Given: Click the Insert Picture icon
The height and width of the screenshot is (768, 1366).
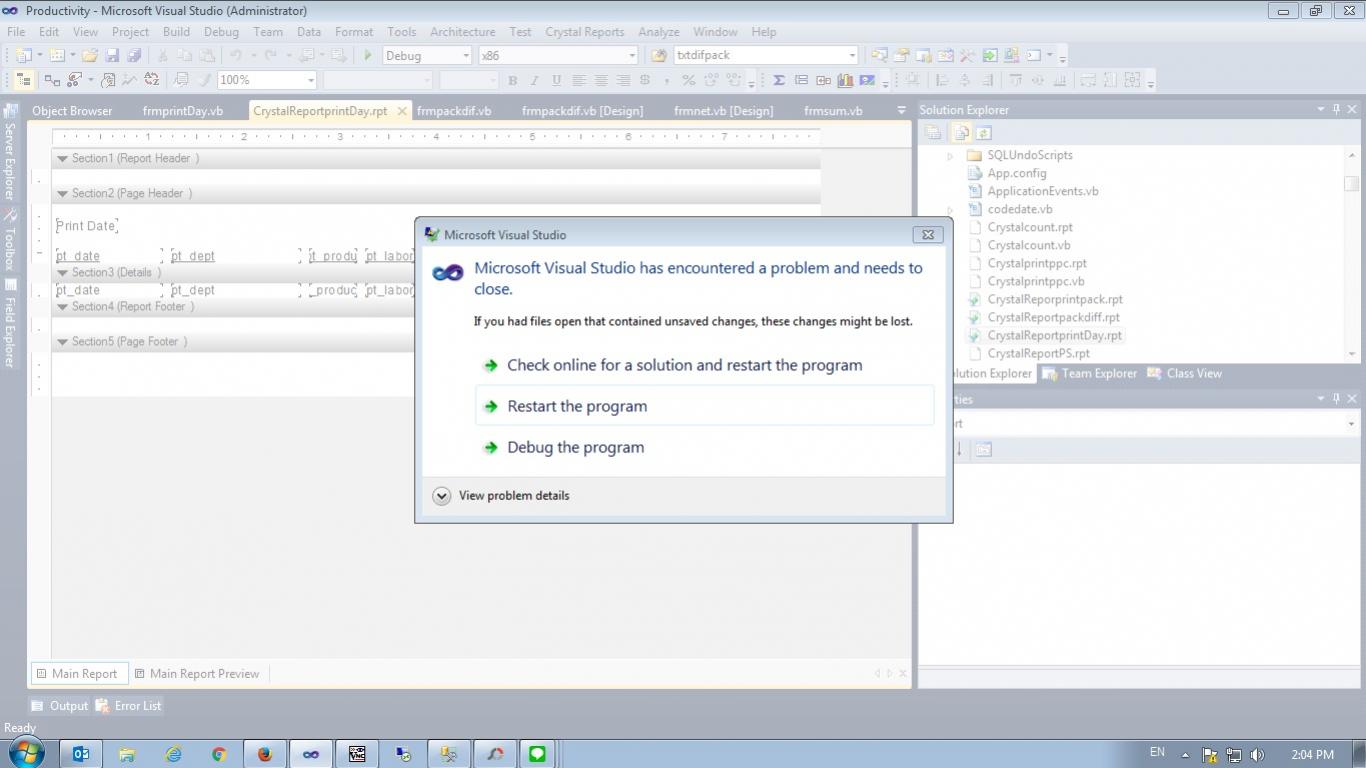Looking at the screenshot, I should point(867,80).
